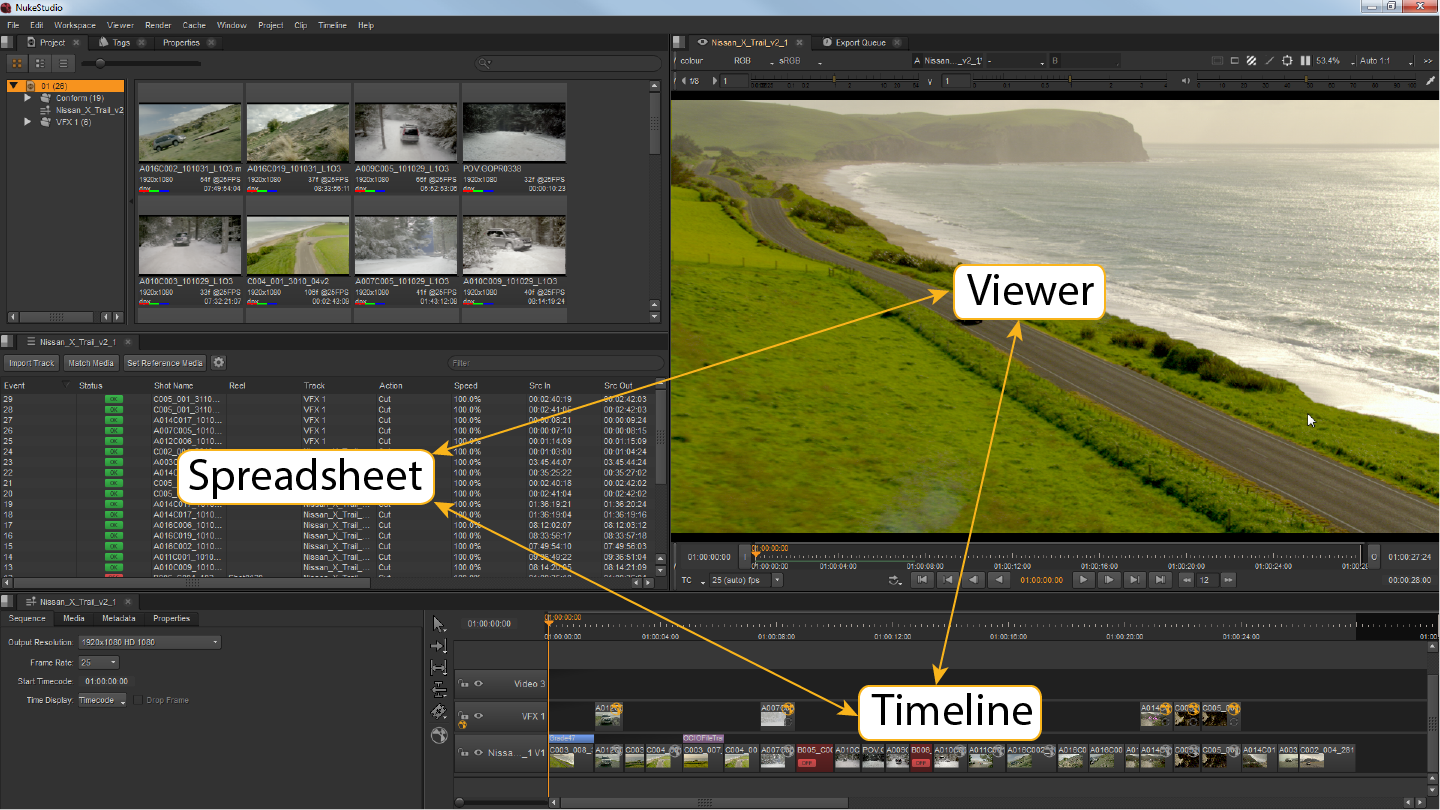Switch to the Export Queue tab
1440x810 pixels.
pyautogui.click(x=860, y=43)
